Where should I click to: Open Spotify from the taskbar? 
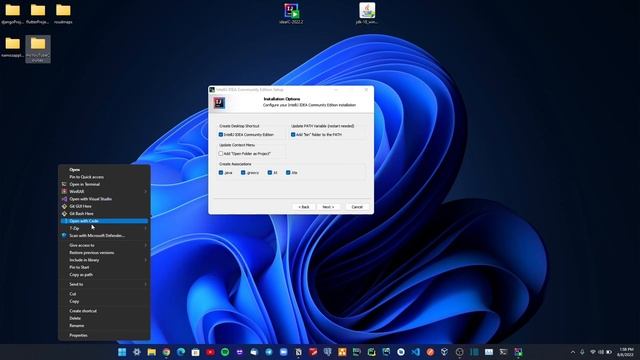[x=225, y=352]
